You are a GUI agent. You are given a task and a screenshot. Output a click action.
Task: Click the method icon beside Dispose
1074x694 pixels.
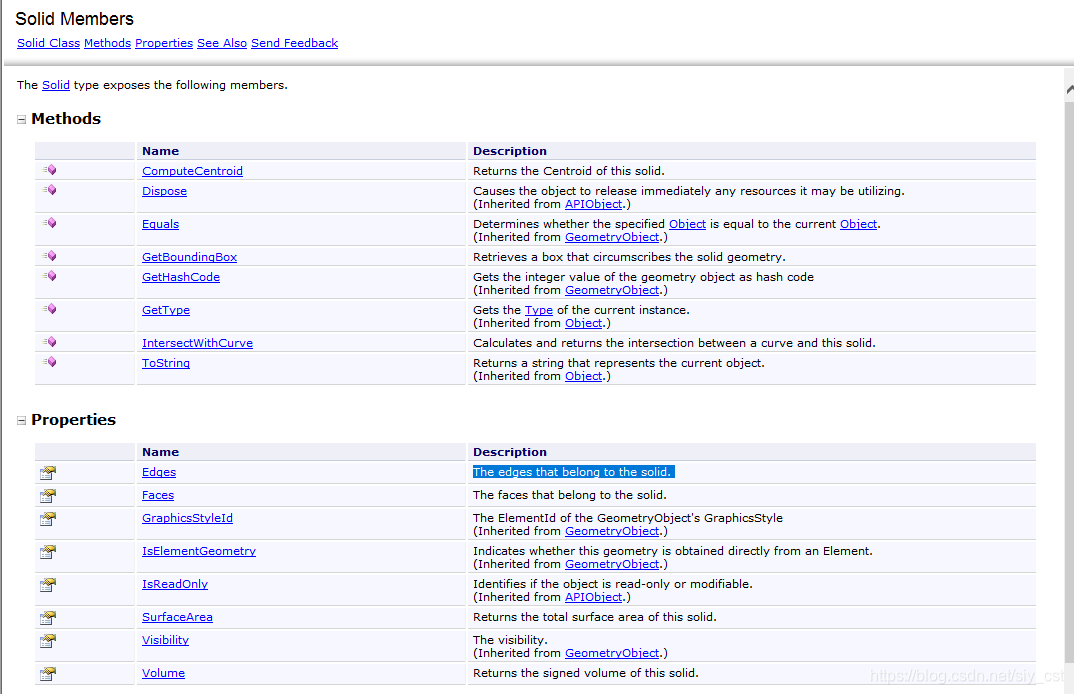49,190
